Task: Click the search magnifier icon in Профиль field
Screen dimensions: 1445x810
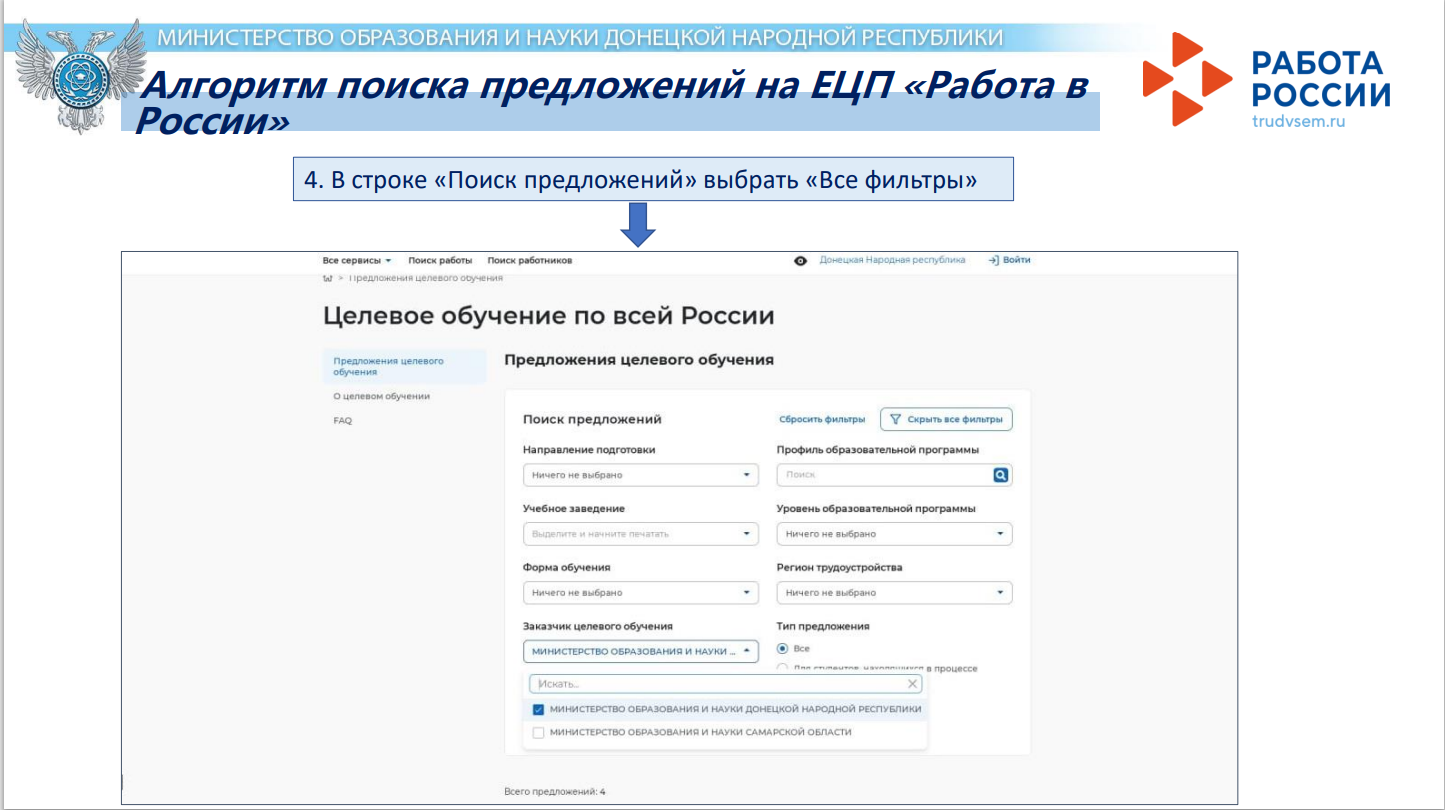Action: coord(1000,475)
